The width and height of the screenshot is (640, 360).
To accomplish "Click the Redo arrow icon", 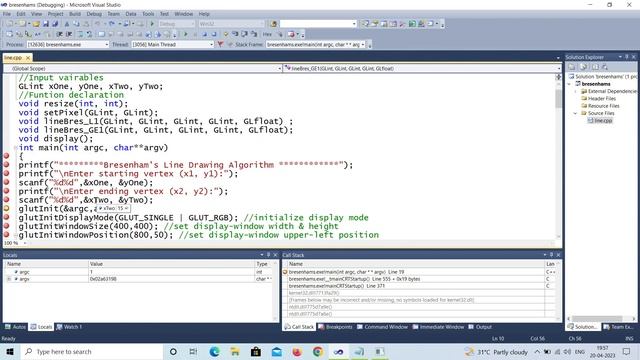I will click(111, 24).
